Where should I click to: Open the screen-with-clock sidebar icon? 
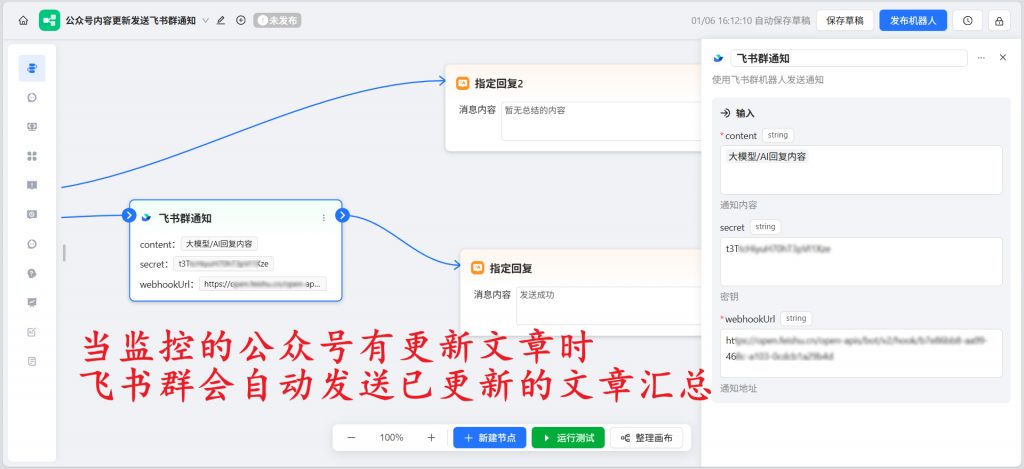[32, 214]
